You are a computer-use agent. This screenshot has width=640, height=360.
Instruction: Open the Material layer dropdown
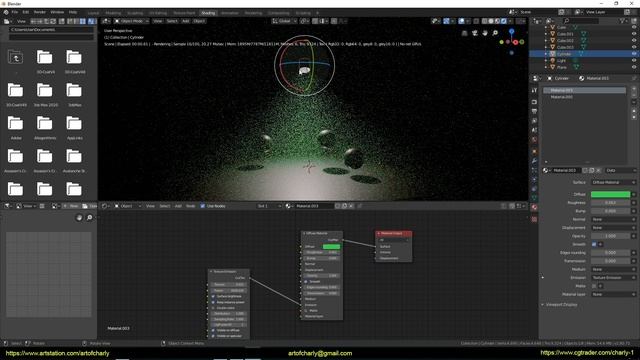click(613, 294)
